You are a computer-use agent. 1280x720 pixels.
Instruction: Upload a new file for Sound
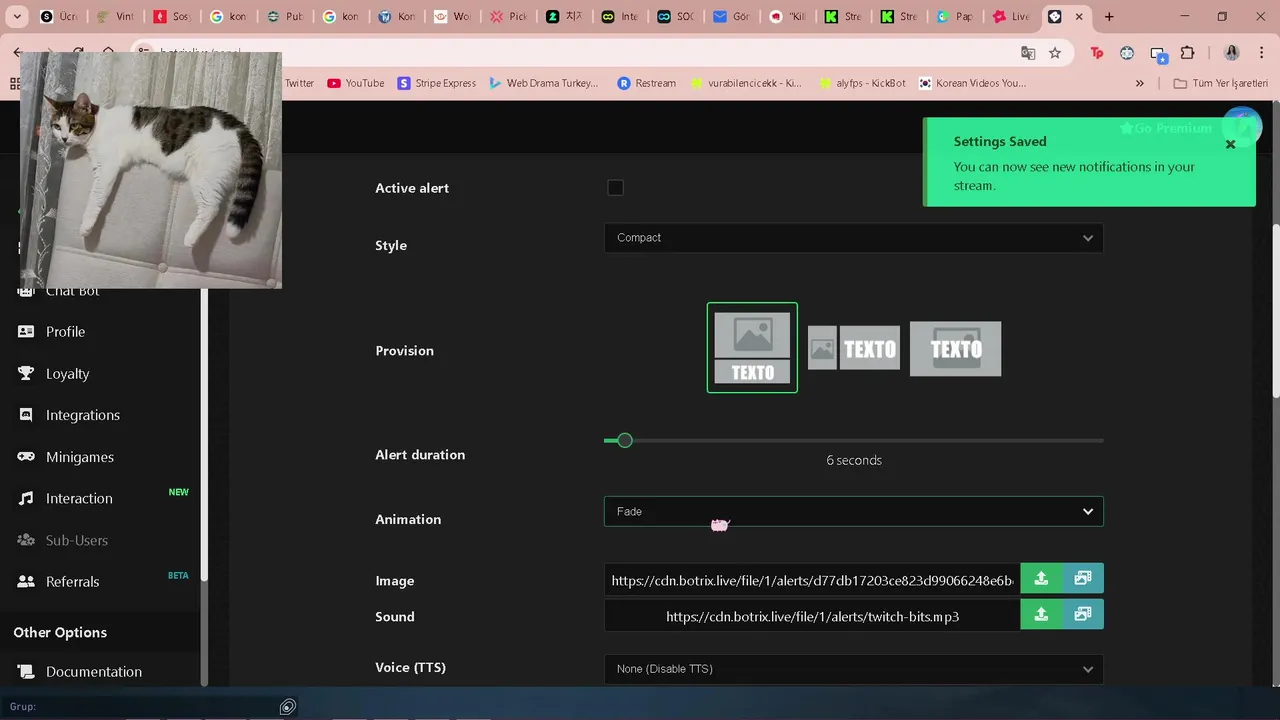click(x=1041, y=614)
